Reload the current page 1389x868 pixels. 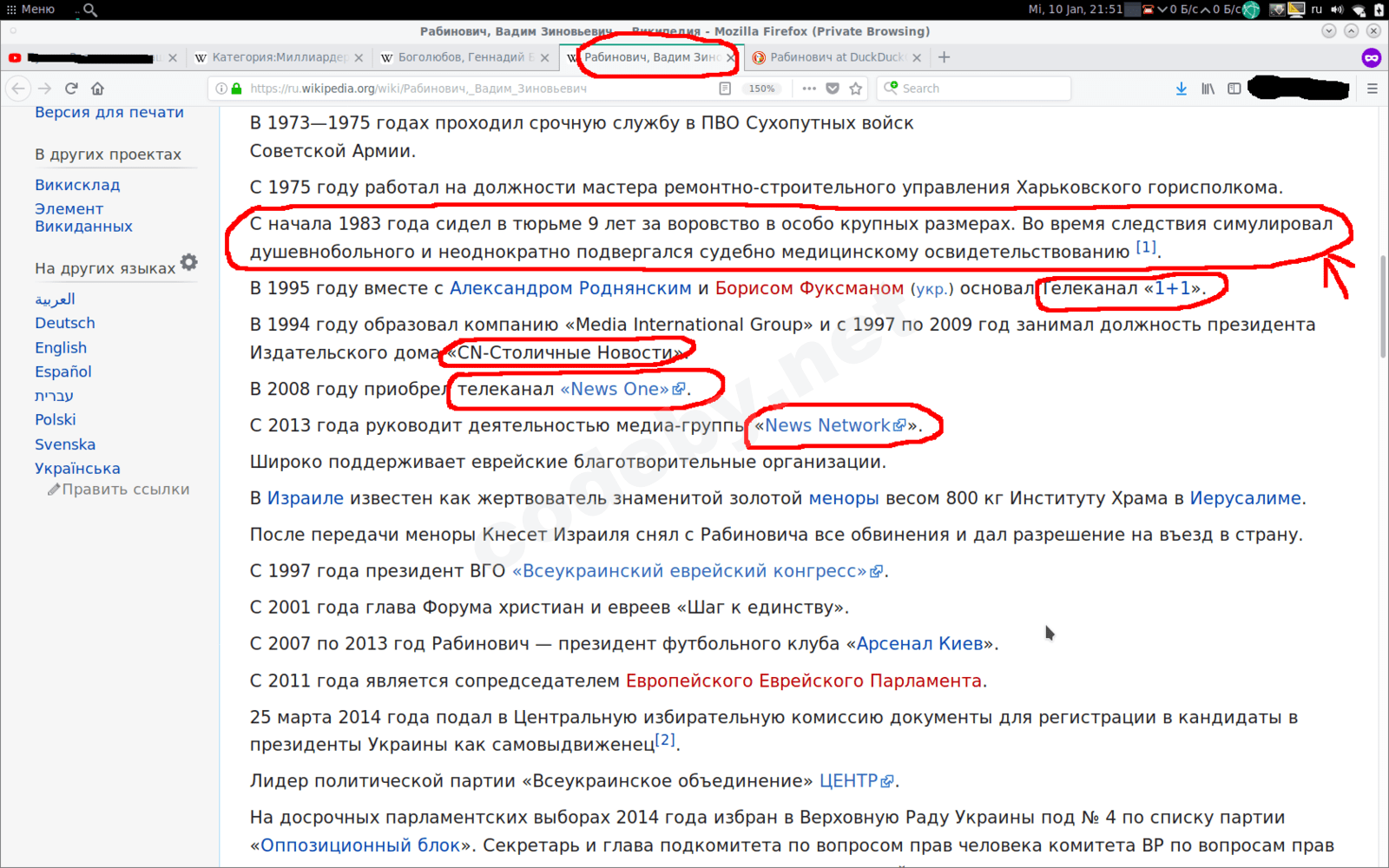tap(72, 88)
